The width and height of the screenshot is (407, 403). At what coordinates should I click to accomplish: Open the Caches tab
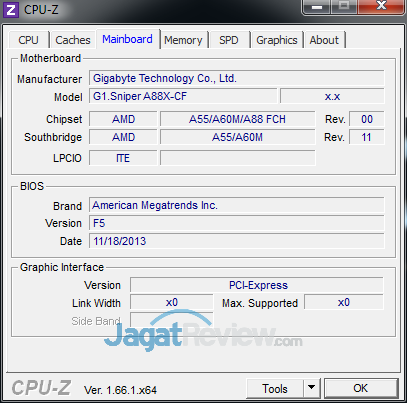(73, 40)
